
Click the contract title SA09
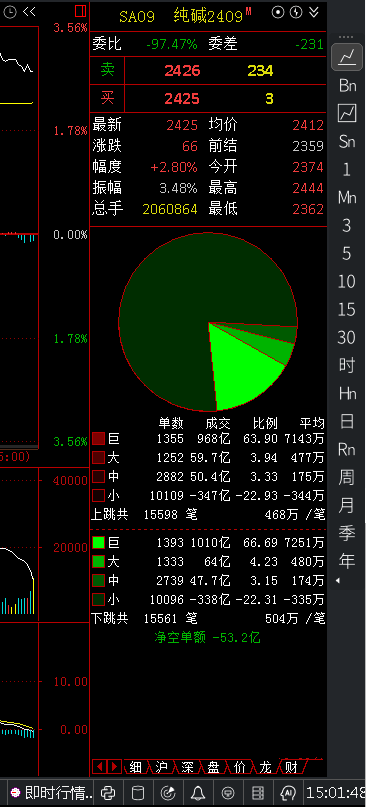click(137, 16)
